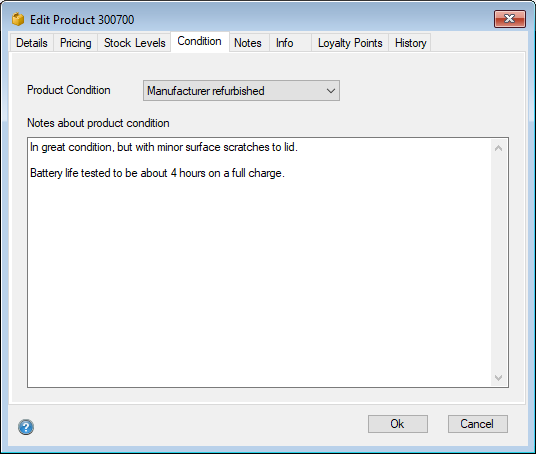View the Loyalty Points tab

pos(350,43)
